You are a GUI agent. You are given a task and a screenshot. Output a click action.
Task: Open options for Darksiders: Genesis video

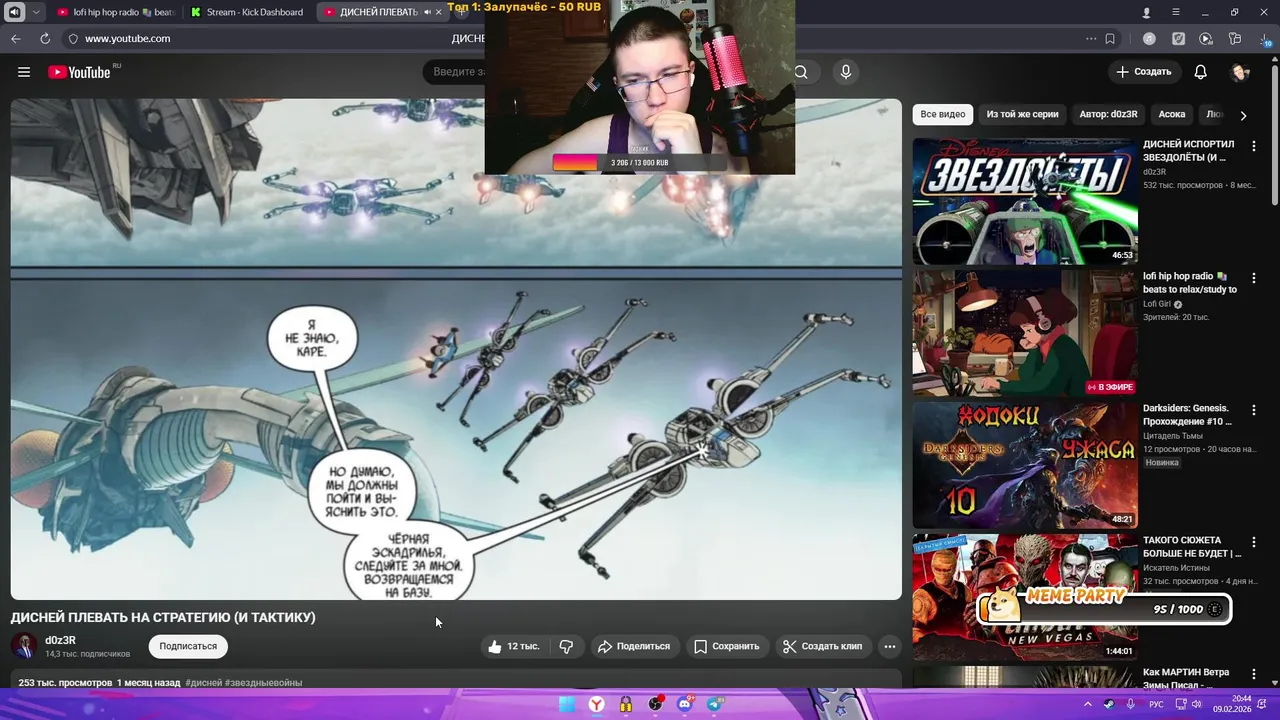pos(1254,410)
